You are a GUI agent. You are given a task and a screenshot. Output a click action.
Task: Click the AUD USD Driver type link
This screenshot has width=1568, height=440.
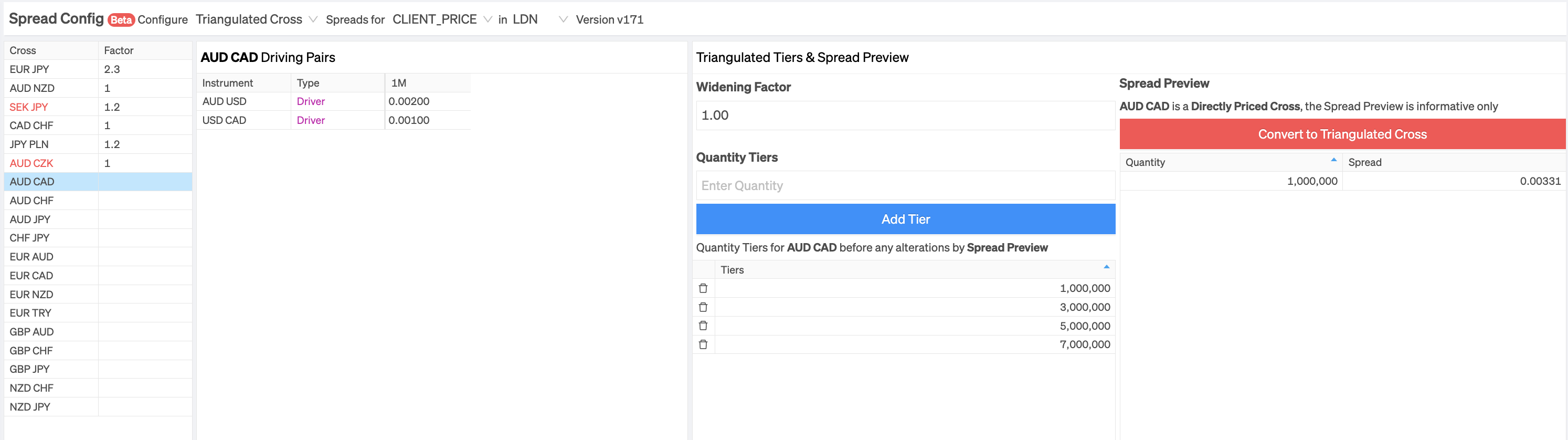[x=311, y=101]
